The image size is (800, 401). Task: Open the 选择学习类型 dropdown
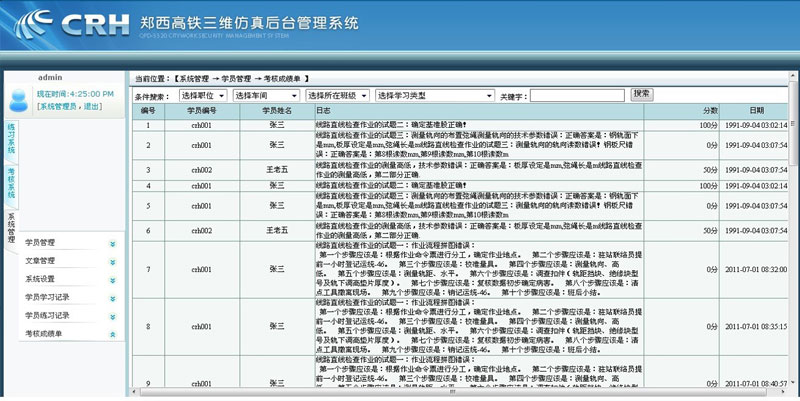point(435,95)
